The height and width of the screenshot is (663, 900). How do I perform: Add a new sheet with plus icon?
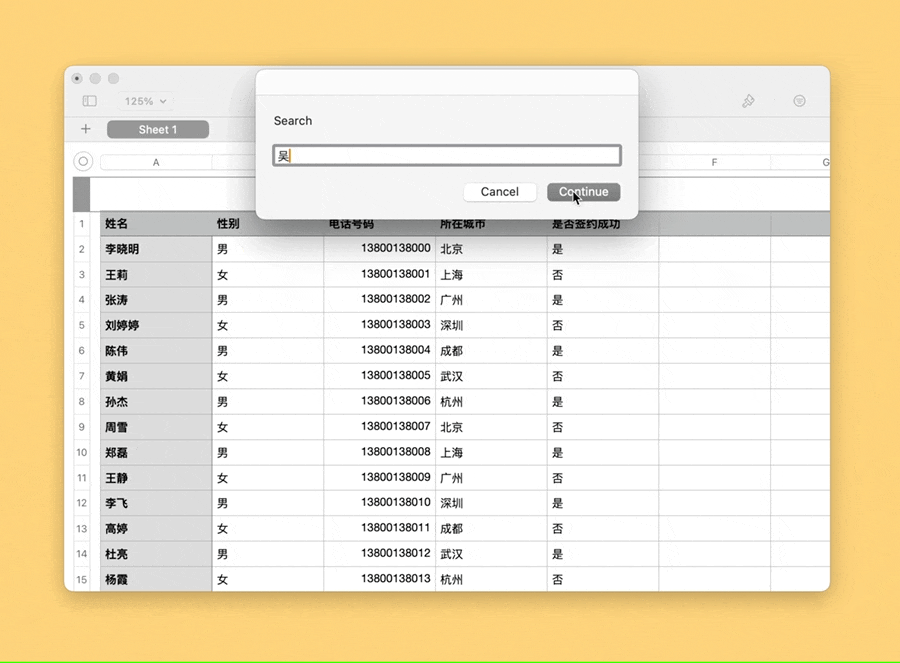(x=86, y=129)
